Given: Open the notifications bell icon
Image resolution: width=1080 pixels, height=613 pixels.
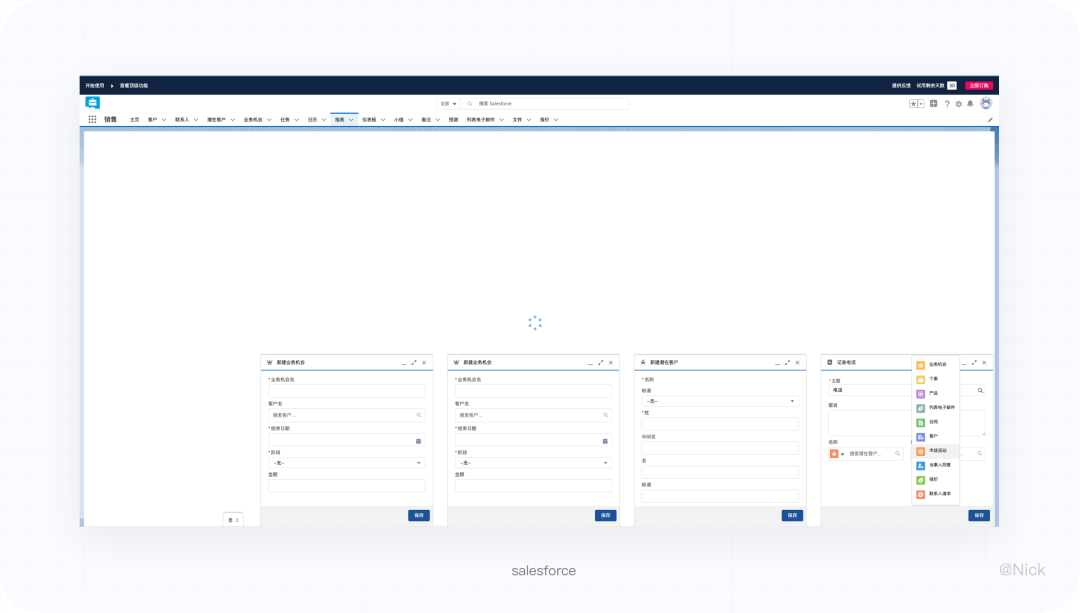Looking at the screenshot, I should (x=970, y=104).
